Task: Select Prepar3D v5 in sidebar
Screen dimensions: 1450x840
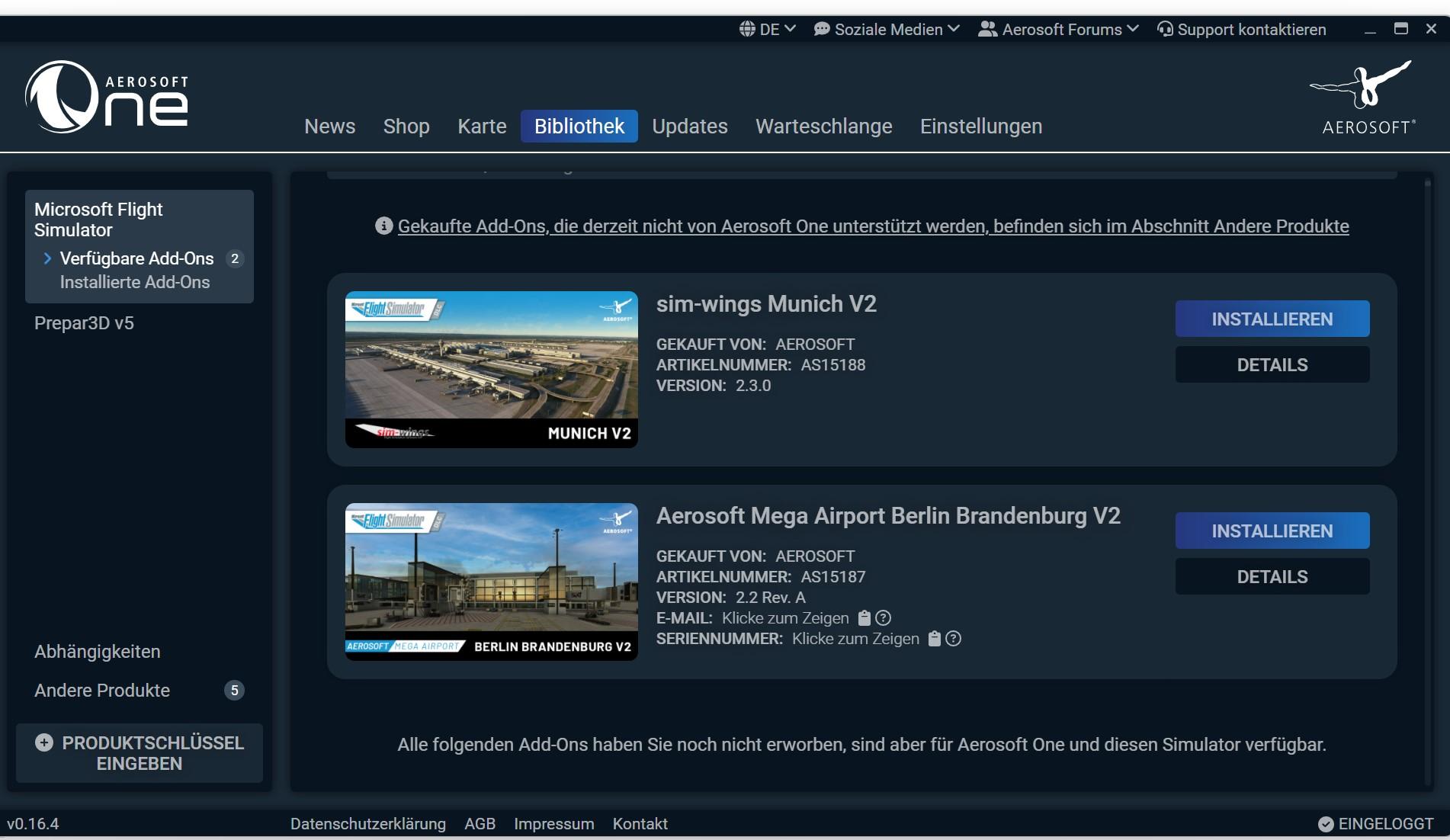Action: click(x=84, y=323)
